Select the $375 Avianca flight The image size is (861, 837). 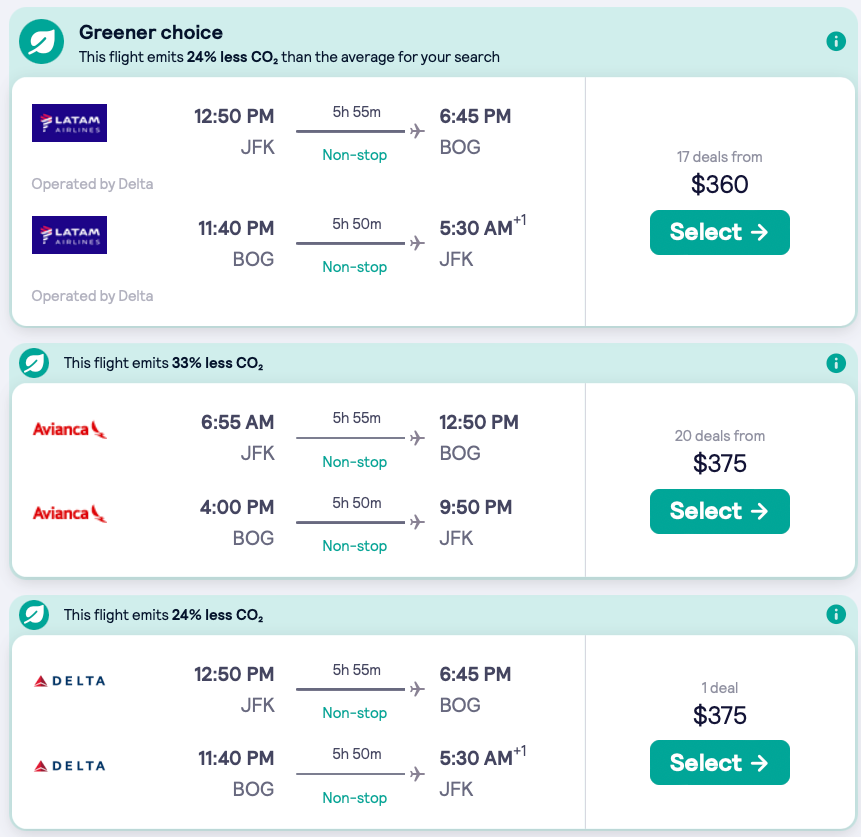click(719, 511)
